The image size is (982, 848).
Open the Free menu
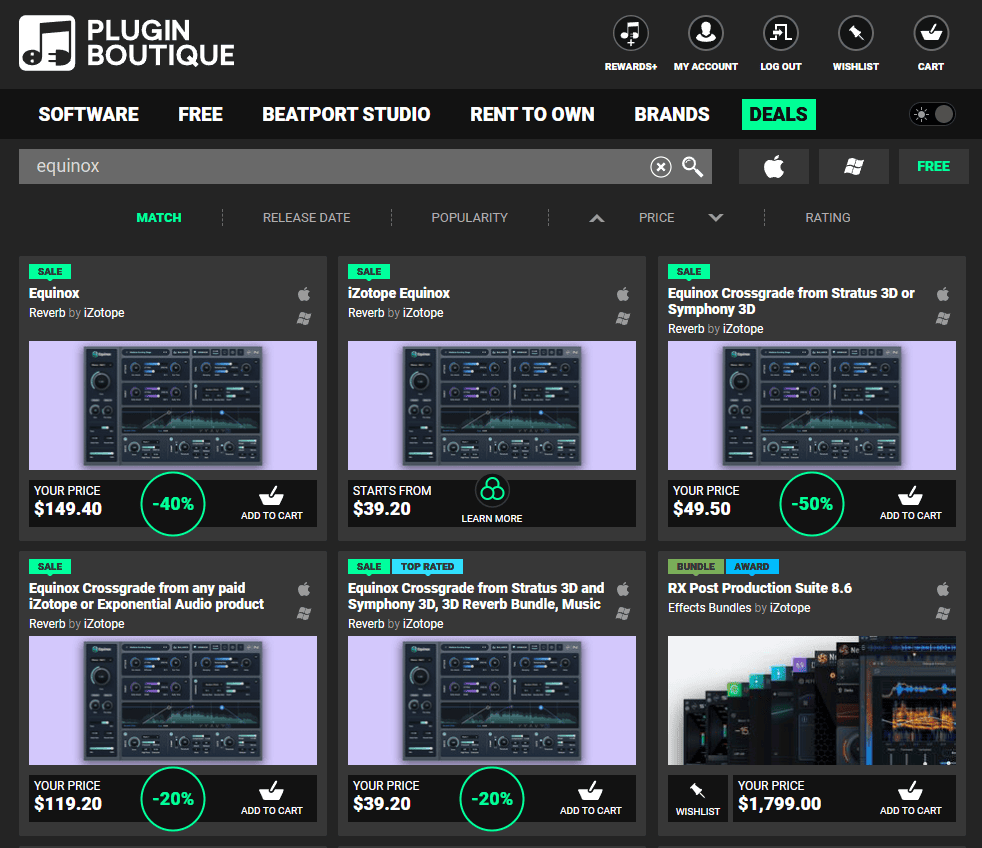click(x=200, y=115)
